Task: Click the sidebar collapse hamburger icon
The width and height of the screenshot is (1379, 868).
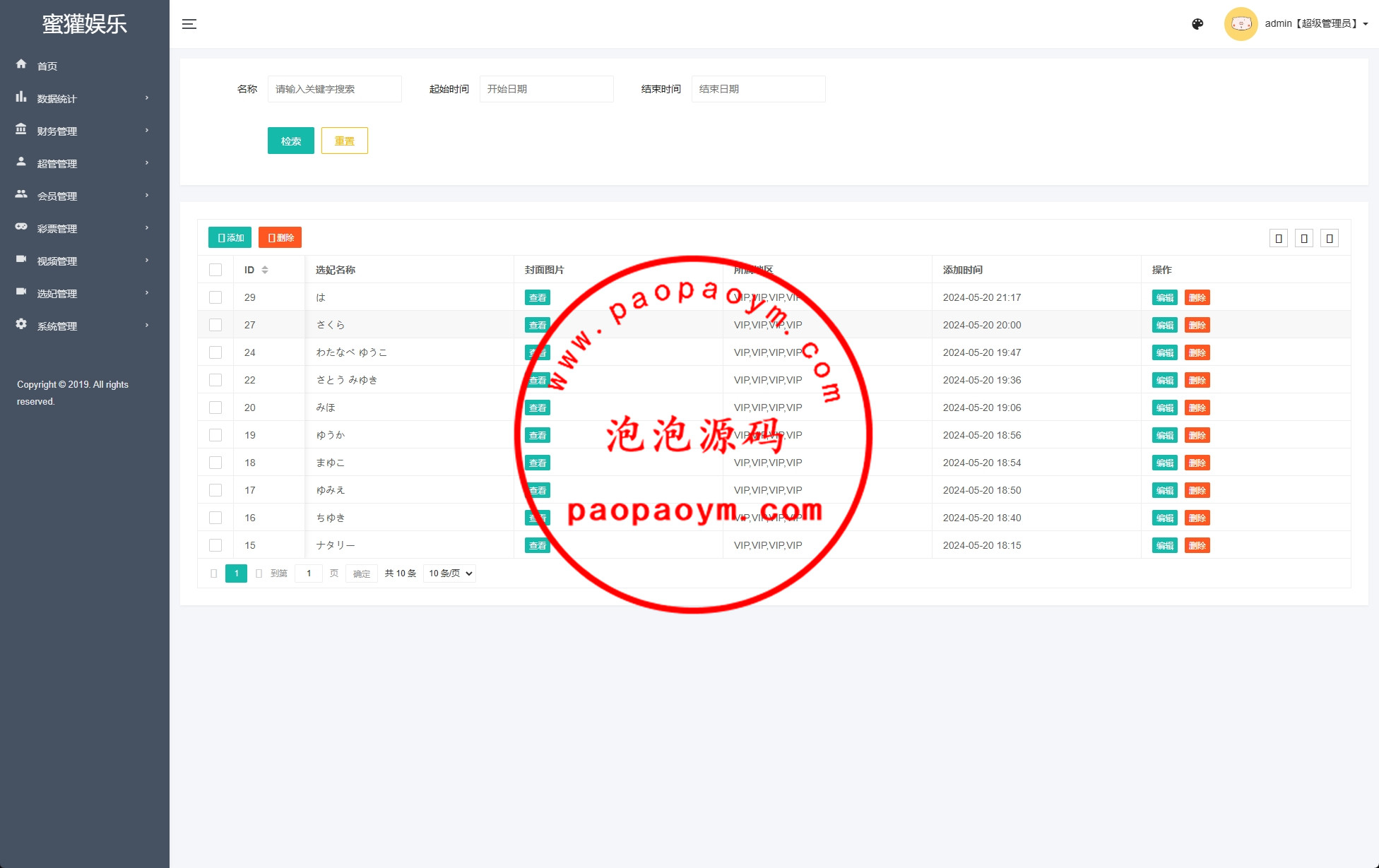Action: [x=189, y=24]
